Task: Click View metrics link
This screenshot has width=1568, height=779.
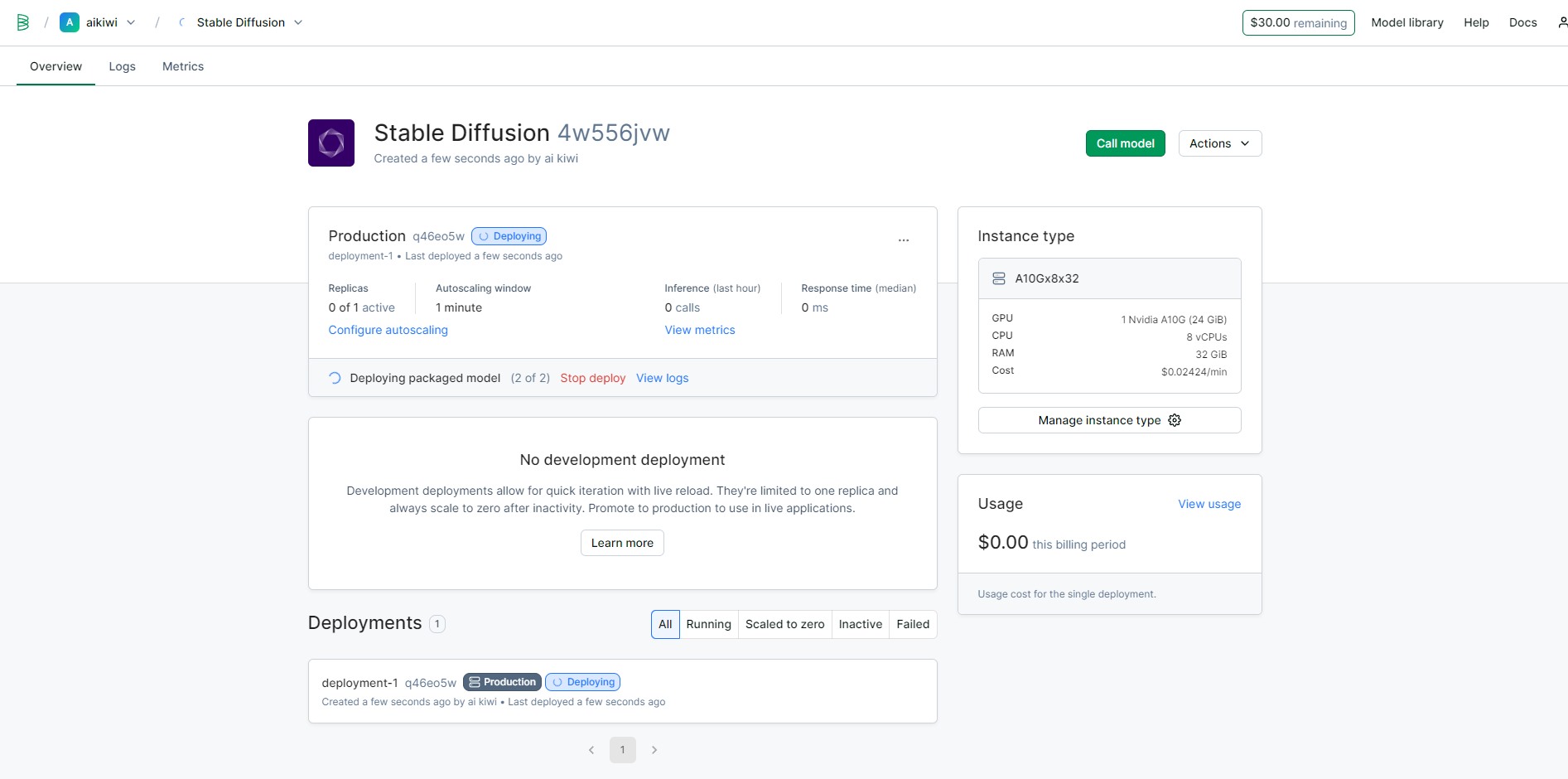Action: 700,330
